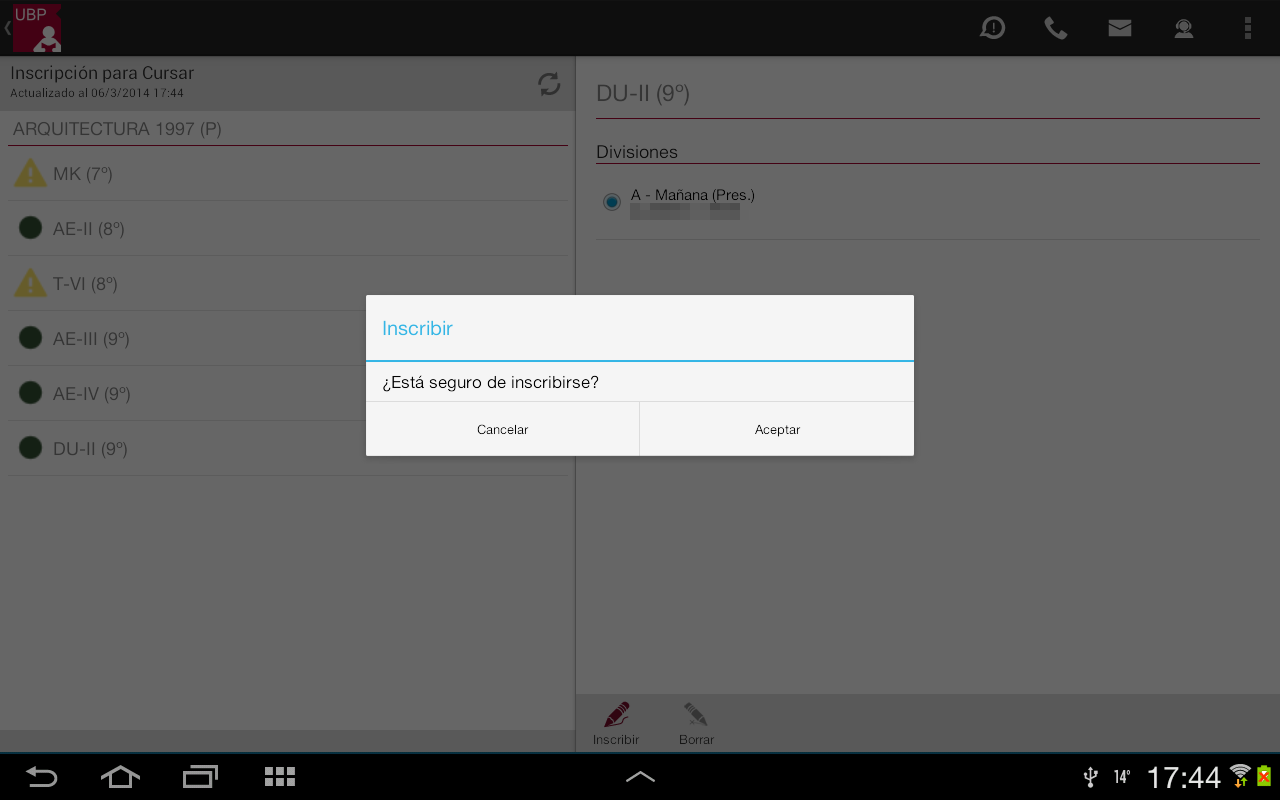Open the three-dot overflow menu
The image size is (1280, 800).
pos(1247,28)
